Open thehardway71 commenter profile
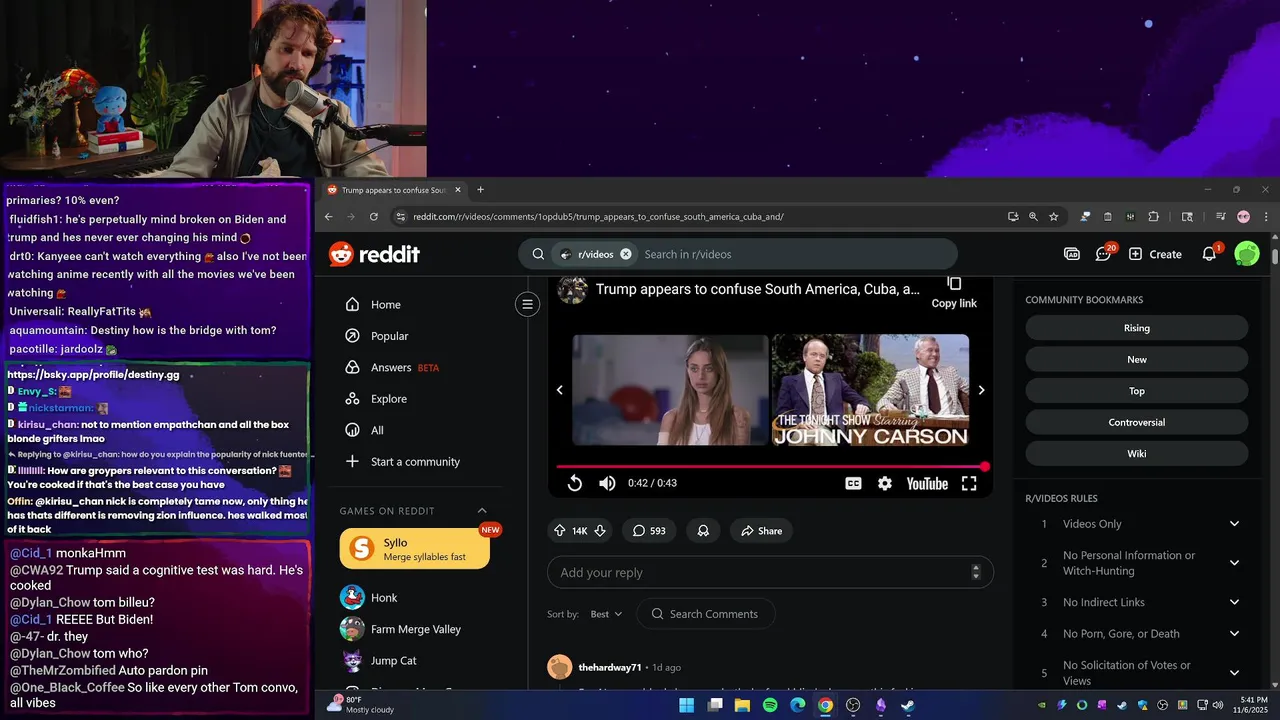This screenshot has width=1280, height=720. click(x=610, y=667)
